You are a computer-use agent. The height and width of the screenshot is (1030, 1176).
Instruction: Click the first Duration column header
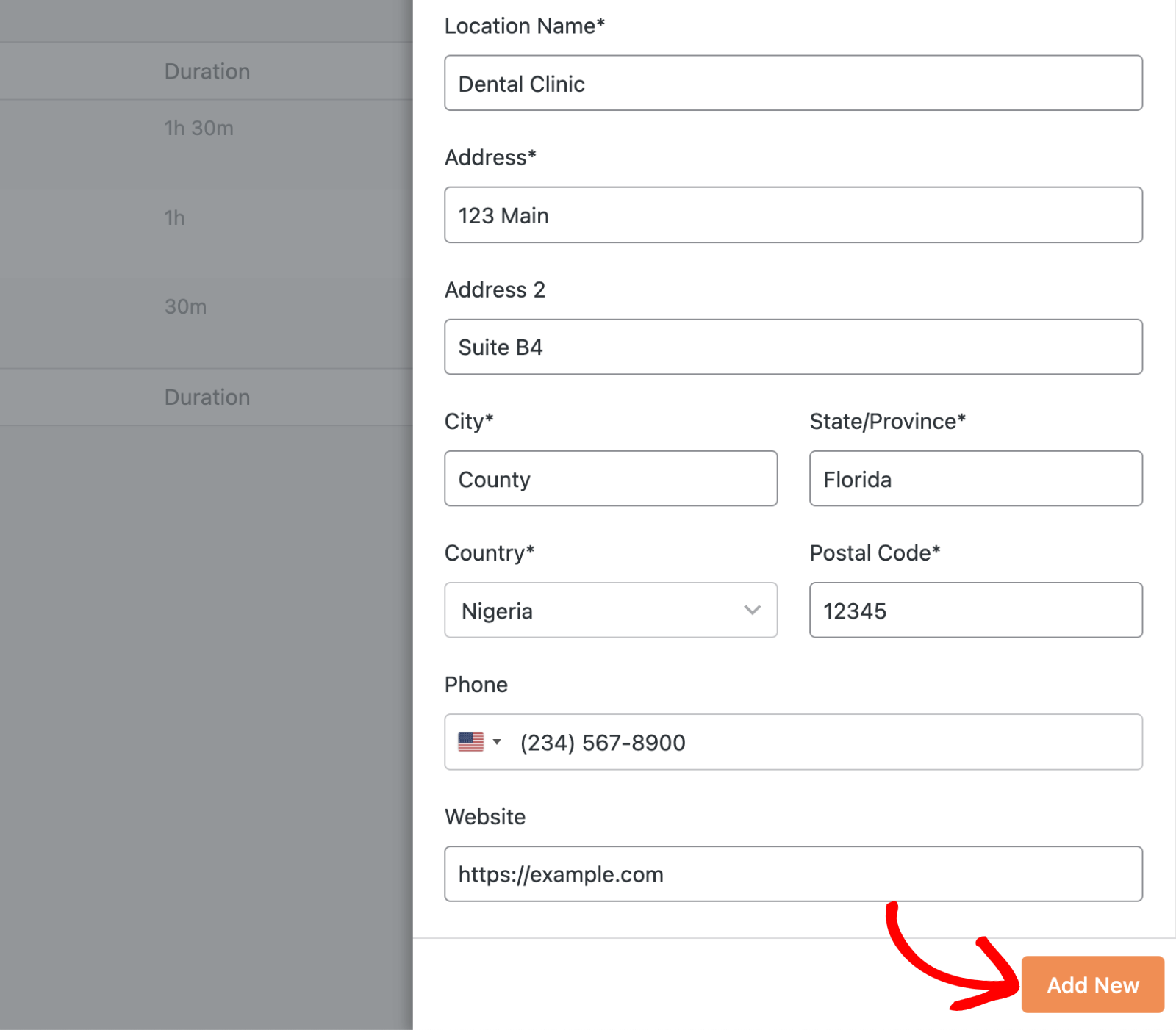point(207,71)
